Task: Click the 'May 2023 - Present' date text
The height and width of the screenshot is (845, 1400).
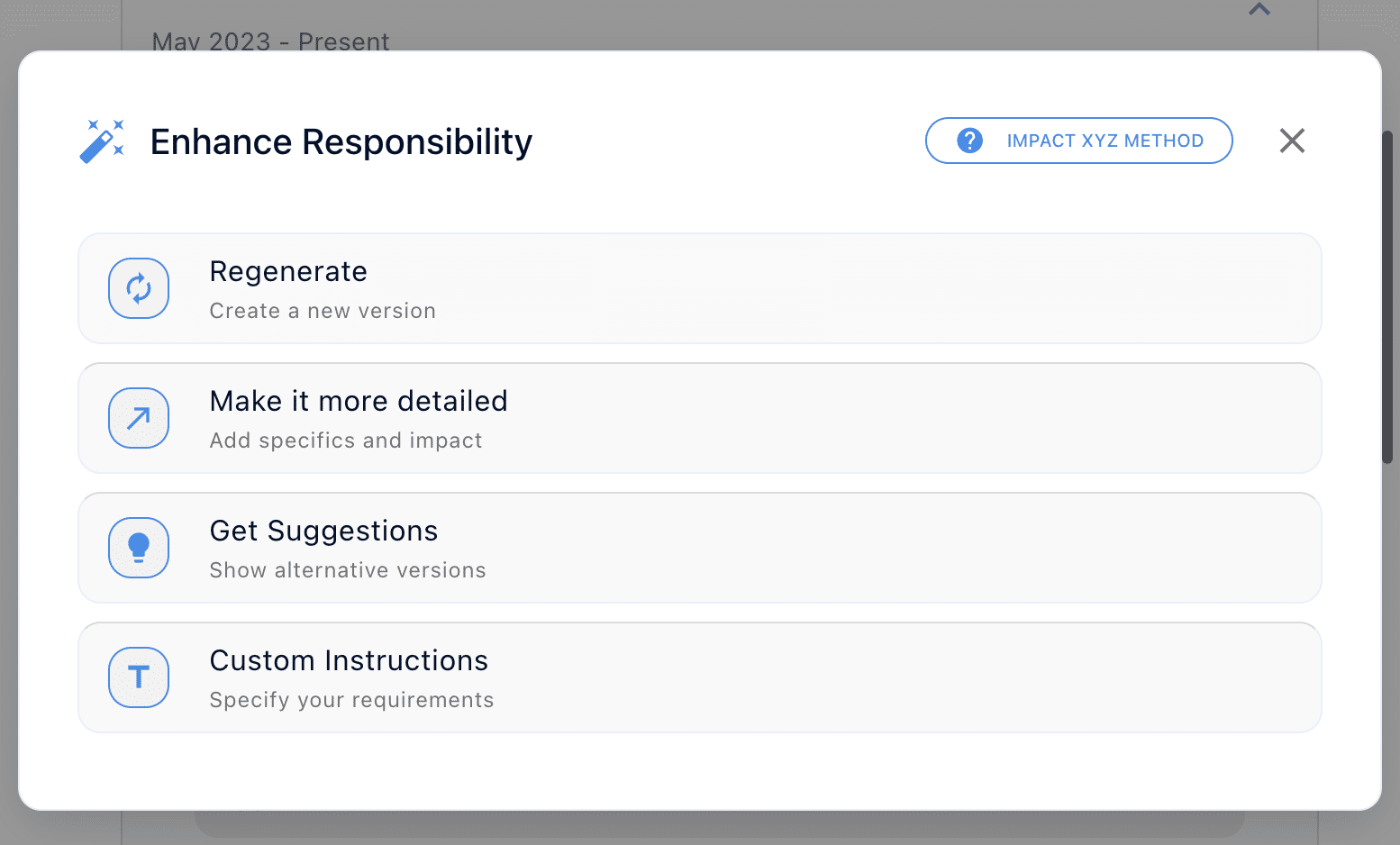Action: (x=270, y=41)
